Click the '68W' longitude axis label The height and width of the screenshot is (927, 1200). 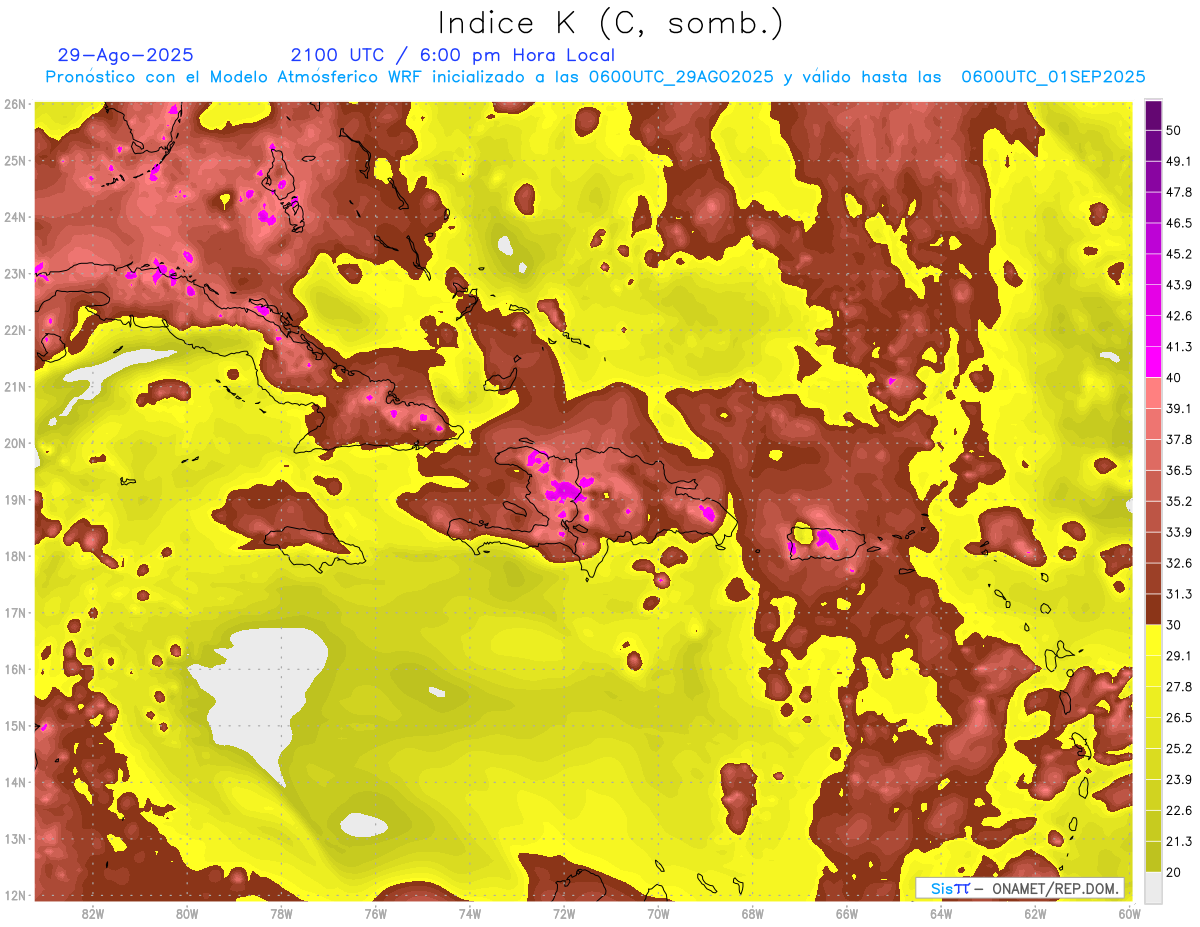(753, 914)
